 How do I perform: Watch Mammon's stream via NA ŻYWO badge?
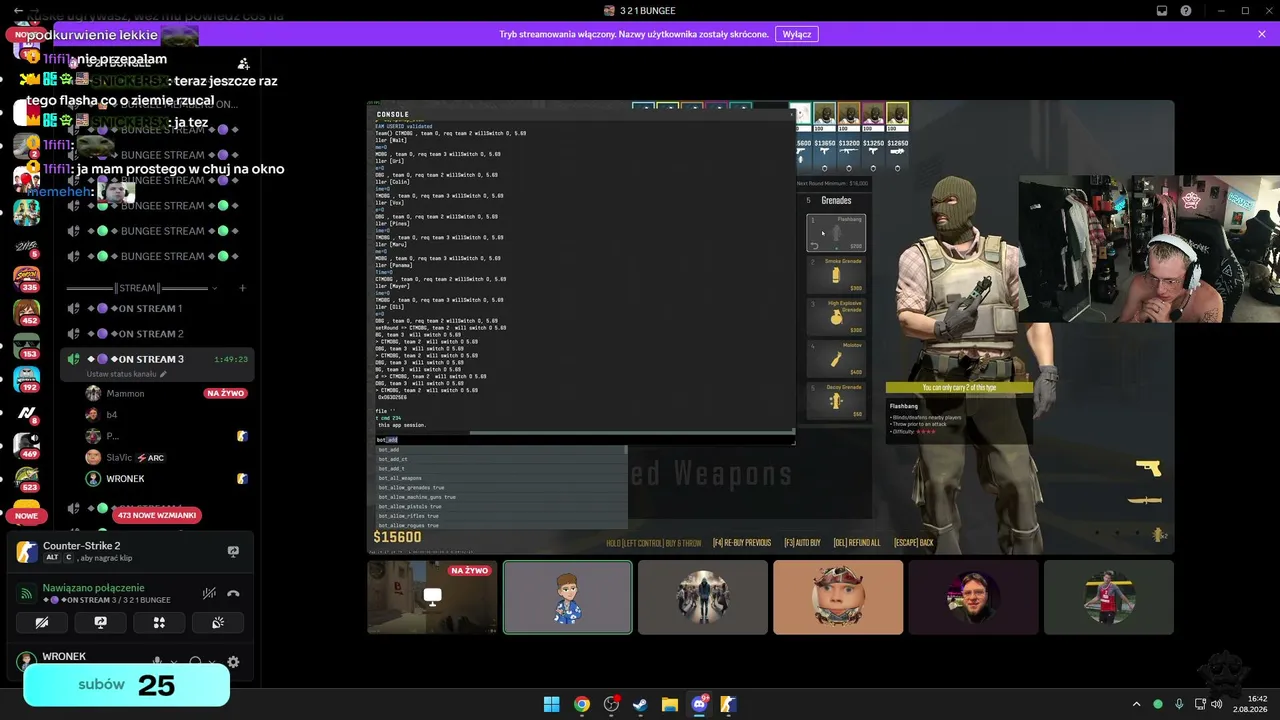coord(226,393)
